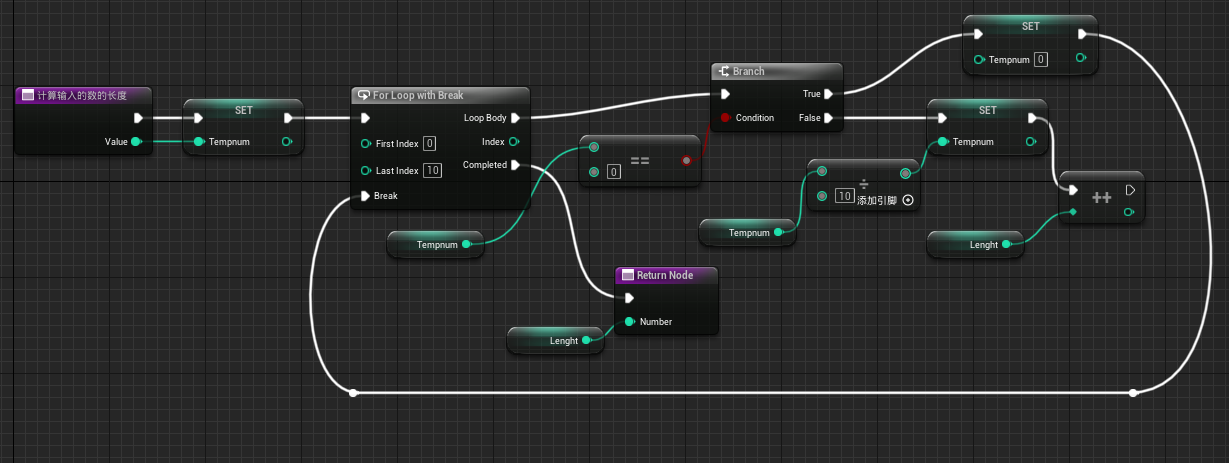Edit the 0 value field on the == node
The height and width of the screenshot is (463, 1229).
613,172
